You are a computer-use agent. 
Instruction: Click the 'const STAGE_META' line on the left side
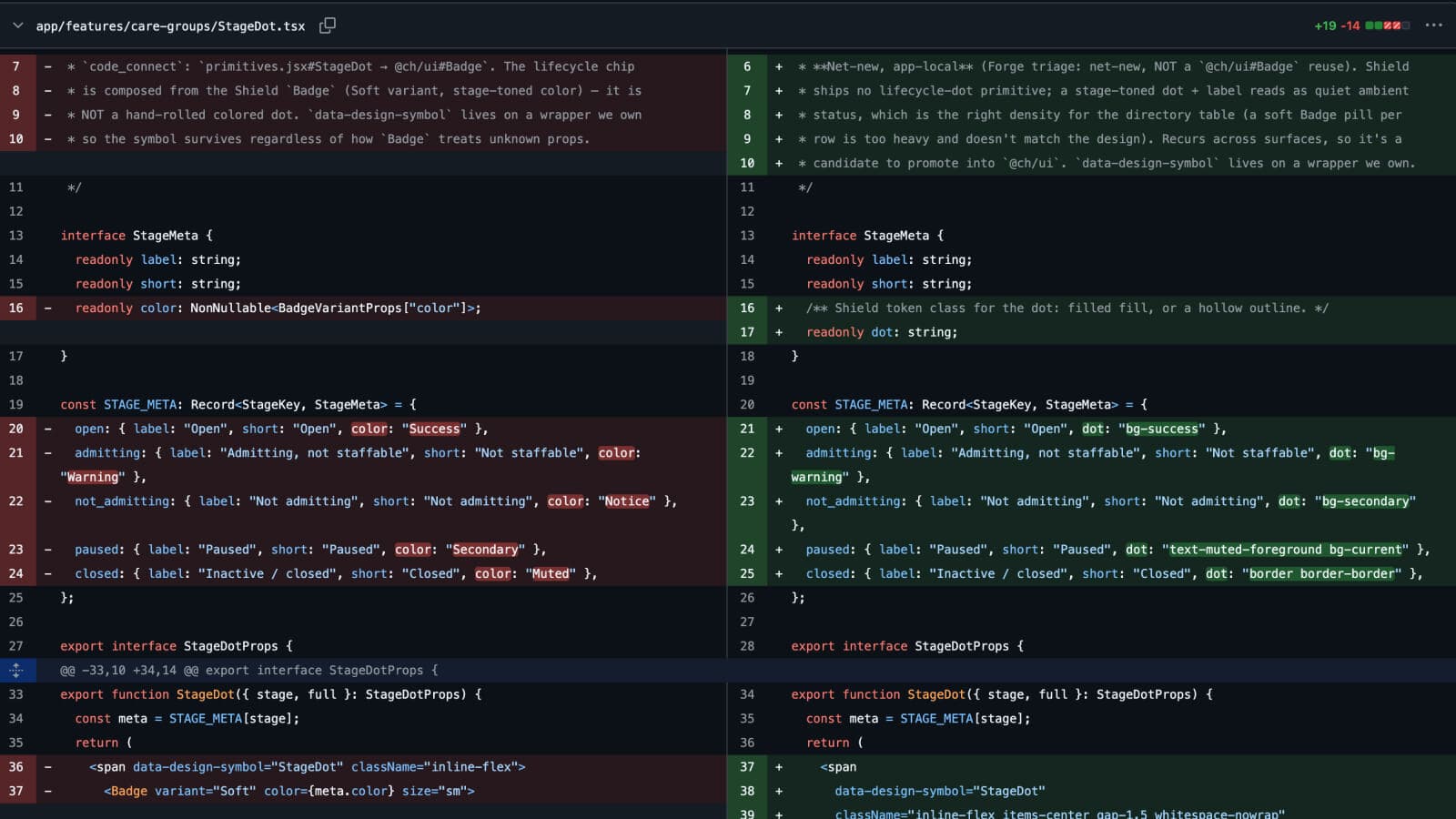click(x=238, y=405)
